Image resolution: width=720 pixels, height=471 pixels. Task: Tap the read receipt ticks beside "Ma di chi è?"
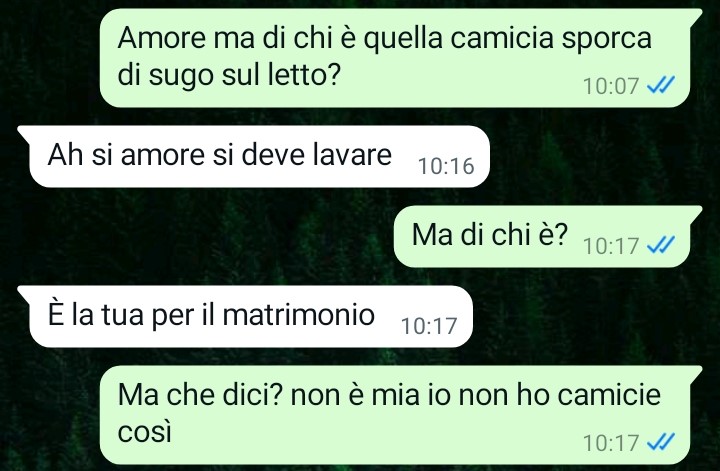coord(661,245)
